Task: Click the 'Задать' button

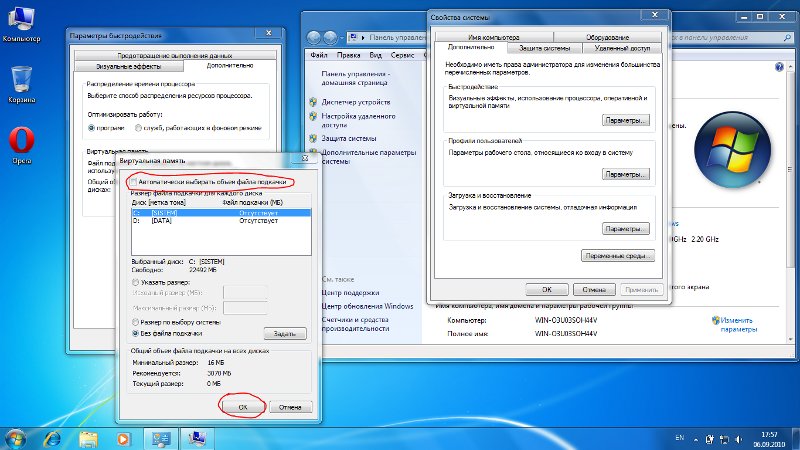Action: click(x=284, y=333)
